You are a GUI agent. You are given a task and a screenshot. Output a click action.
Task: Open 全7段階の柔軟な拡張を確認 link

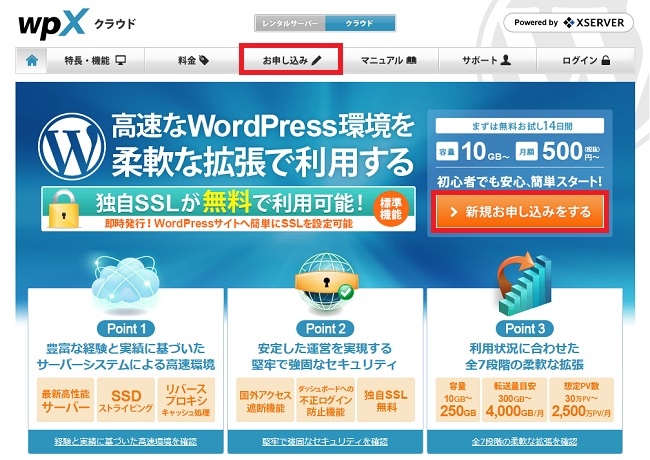[x=524, y=442]
